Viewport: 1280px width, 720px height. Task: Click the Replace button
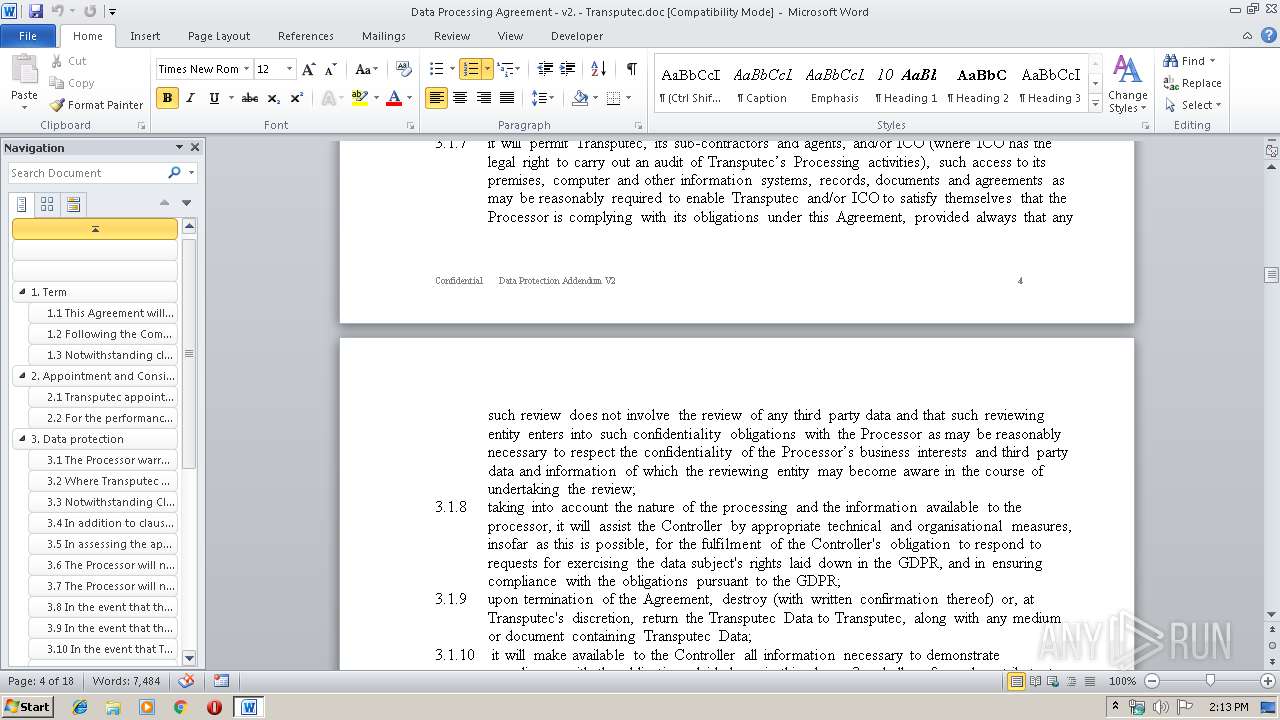coord(1192,83)
